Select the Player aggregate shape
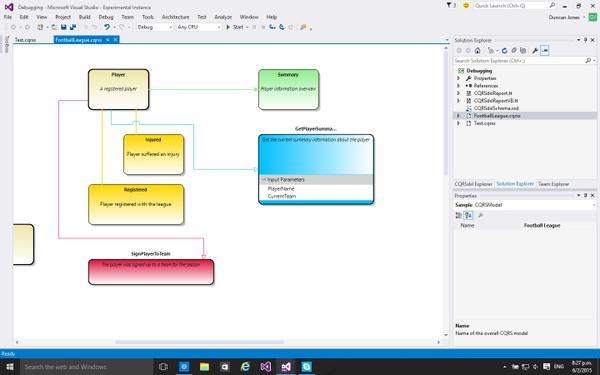This screenshot has width=600, height=375. (x=118, y=90)
